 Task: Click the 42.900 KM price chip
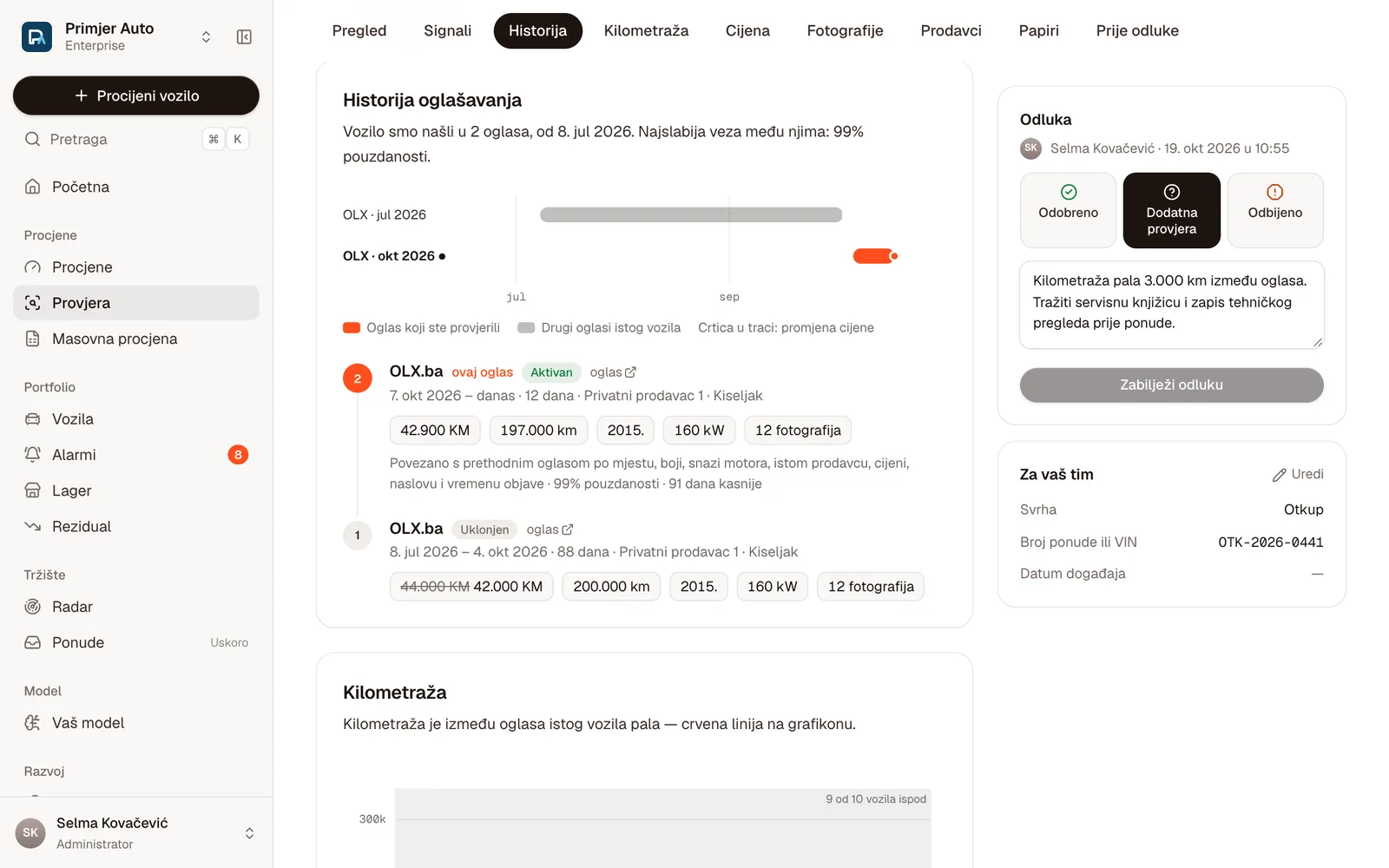tap(435, 431)
